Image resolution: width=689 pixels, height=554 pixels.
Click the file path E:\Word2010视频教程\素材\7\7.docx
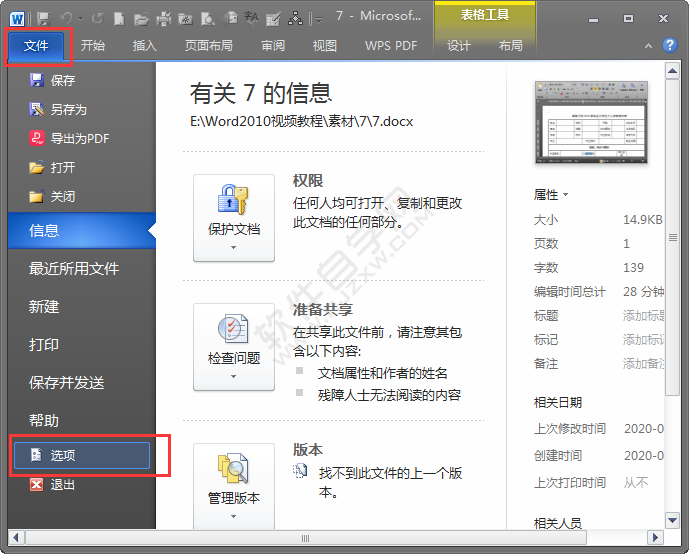click(x=301, y=121)
